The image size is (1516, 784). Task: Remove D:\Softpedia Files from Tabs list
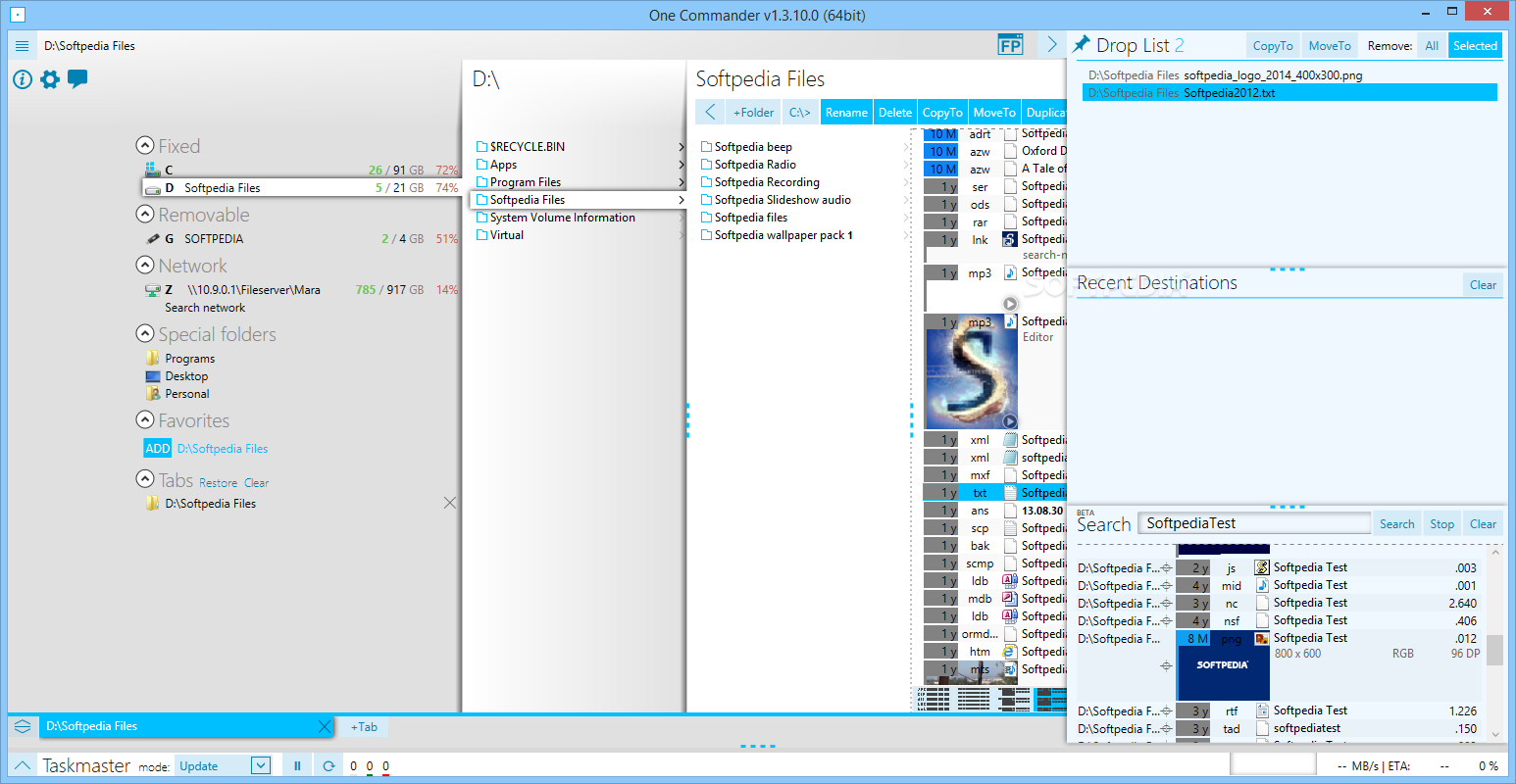tap(450, 503)
